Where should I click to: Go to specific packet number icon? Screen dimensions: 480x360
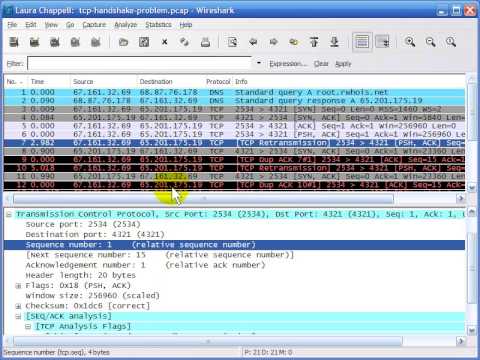(294, 42)
